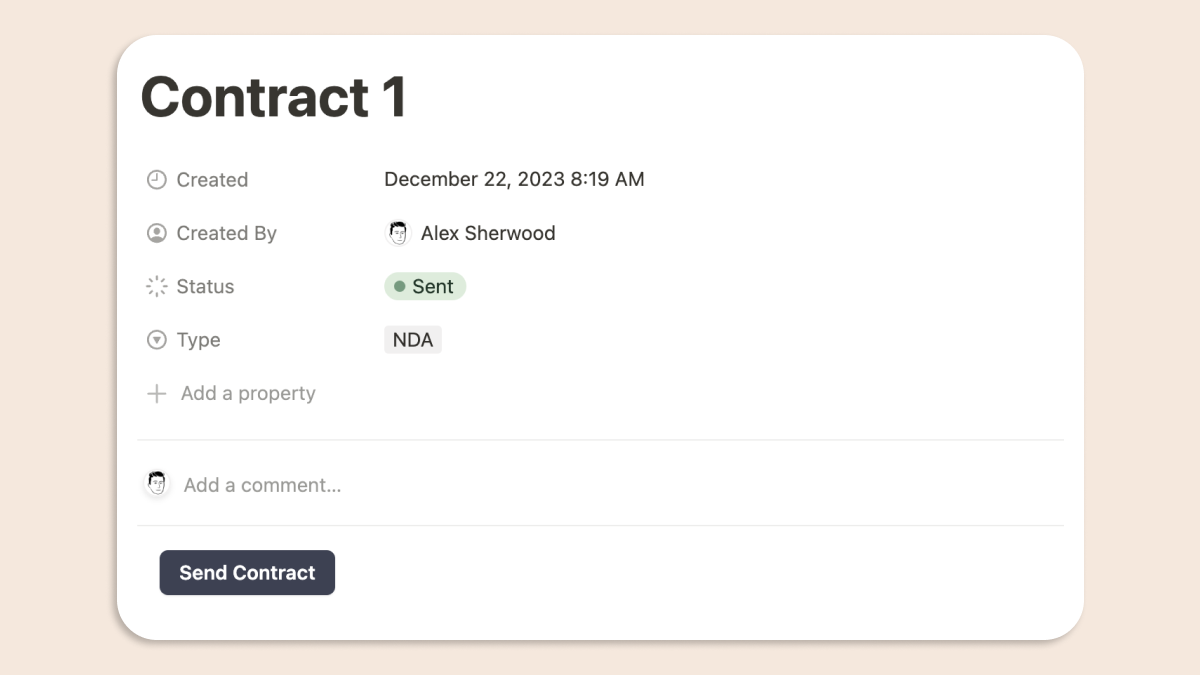
Task: Click the December 22, 2023 created date
Action: [514, 180]
